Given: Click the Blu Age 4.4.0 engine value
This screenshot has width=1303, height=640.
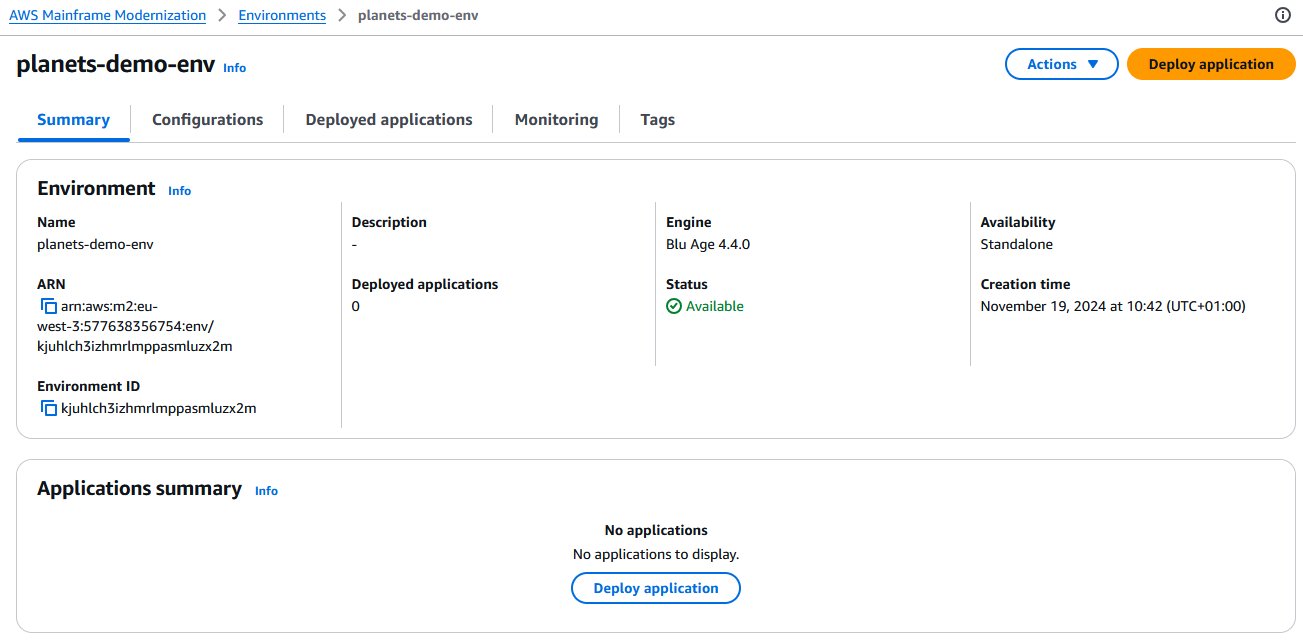Looking at the screenshot, I should tap(707, 244).
